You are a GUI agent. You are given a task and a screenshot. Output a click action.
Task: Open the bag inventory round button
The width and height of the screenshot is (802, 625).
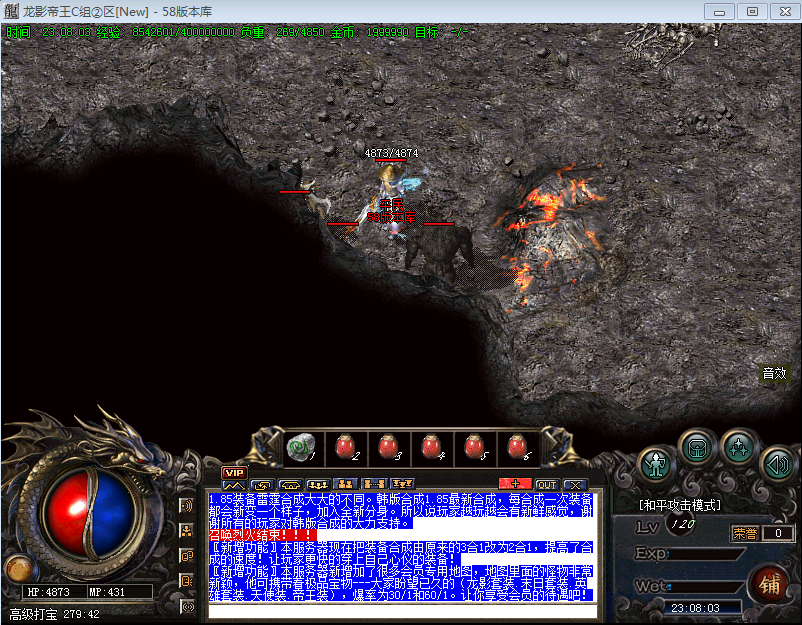pyautogui.click(x=697, y=447)
